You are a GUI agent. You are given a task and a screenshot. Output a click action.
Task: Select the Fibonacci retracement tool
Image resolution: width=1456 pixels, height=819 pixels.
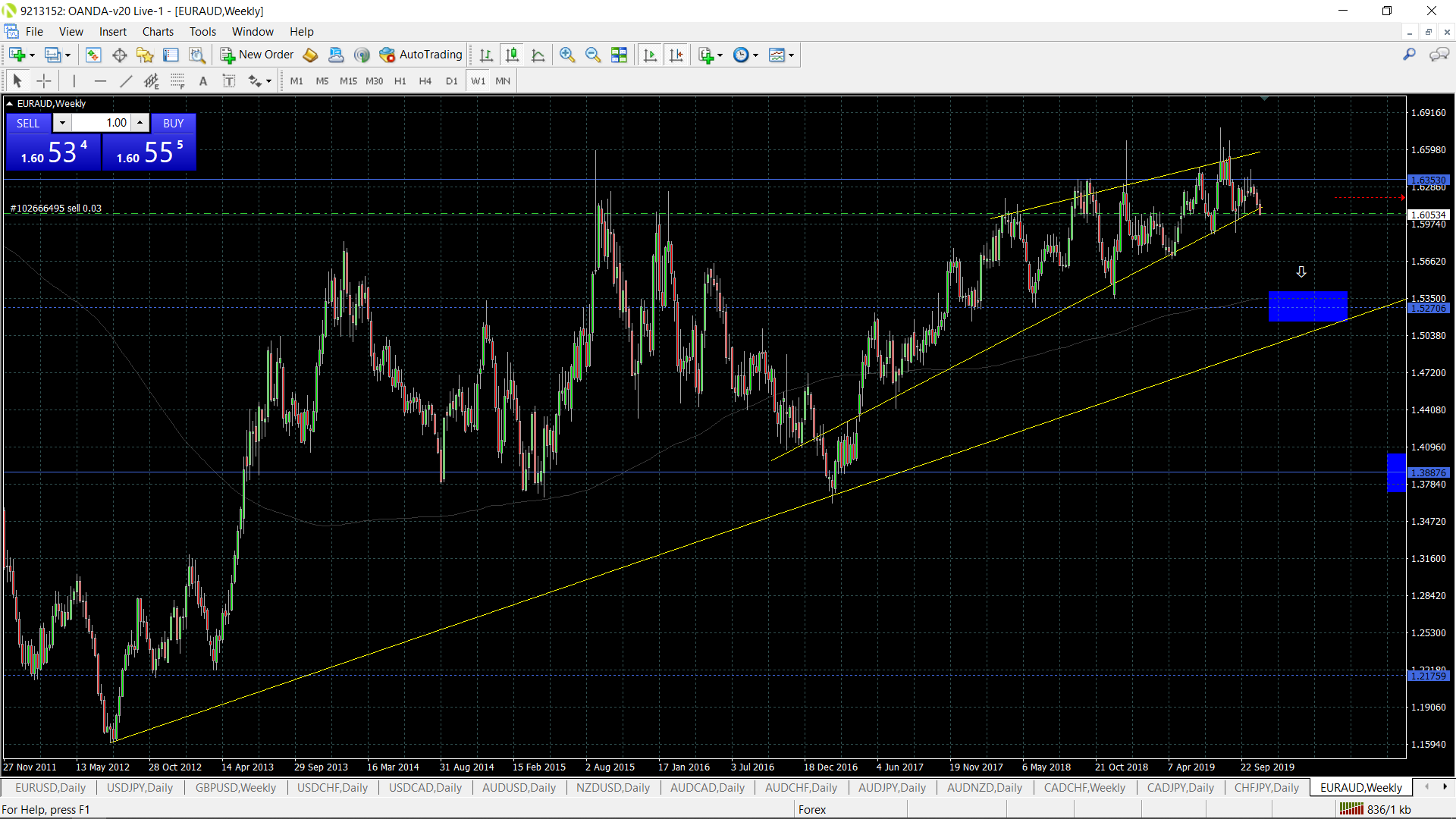177,80
